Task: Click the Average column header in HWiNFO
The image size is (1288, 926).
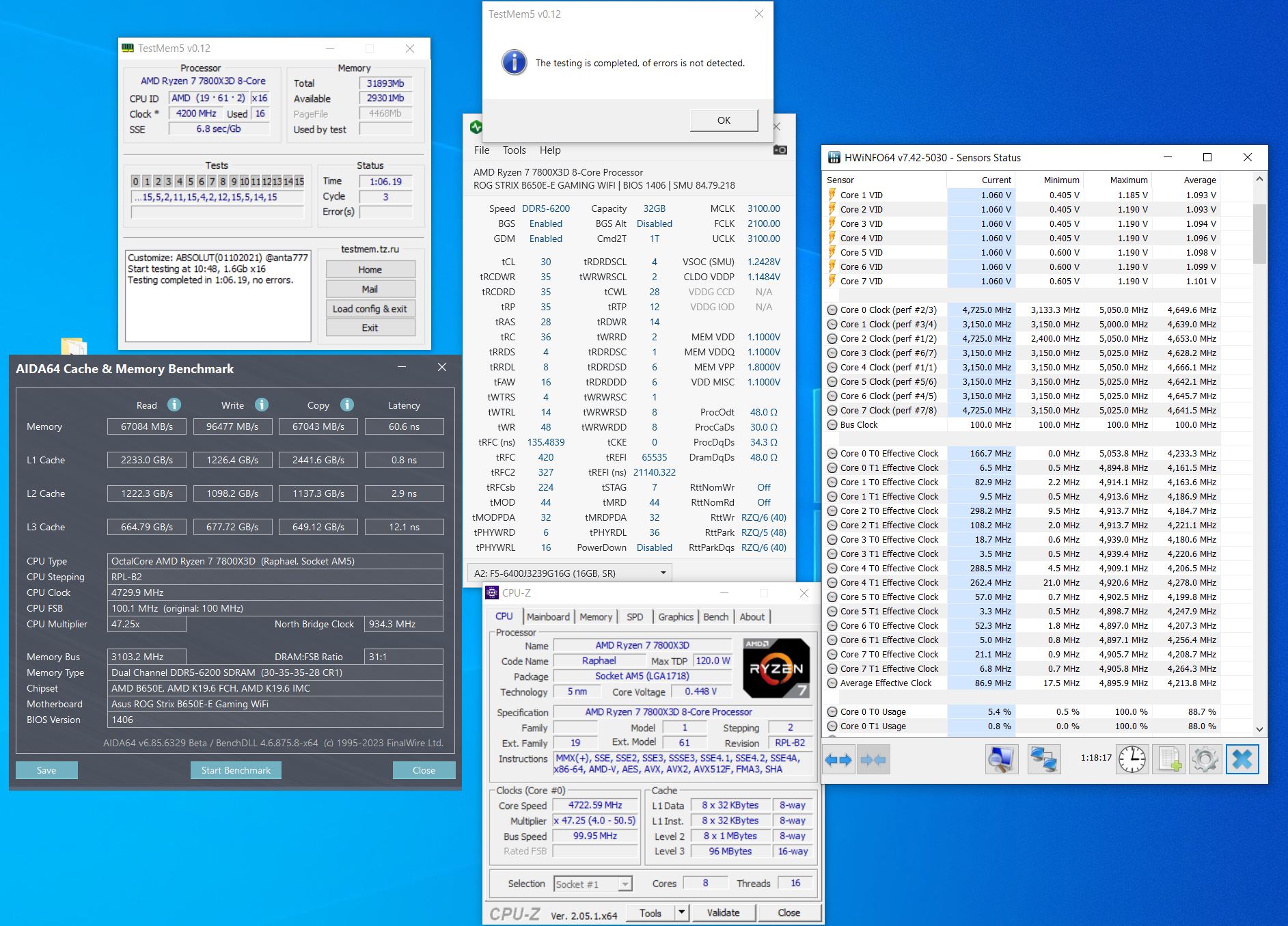Action: [x=1186, y=180]
